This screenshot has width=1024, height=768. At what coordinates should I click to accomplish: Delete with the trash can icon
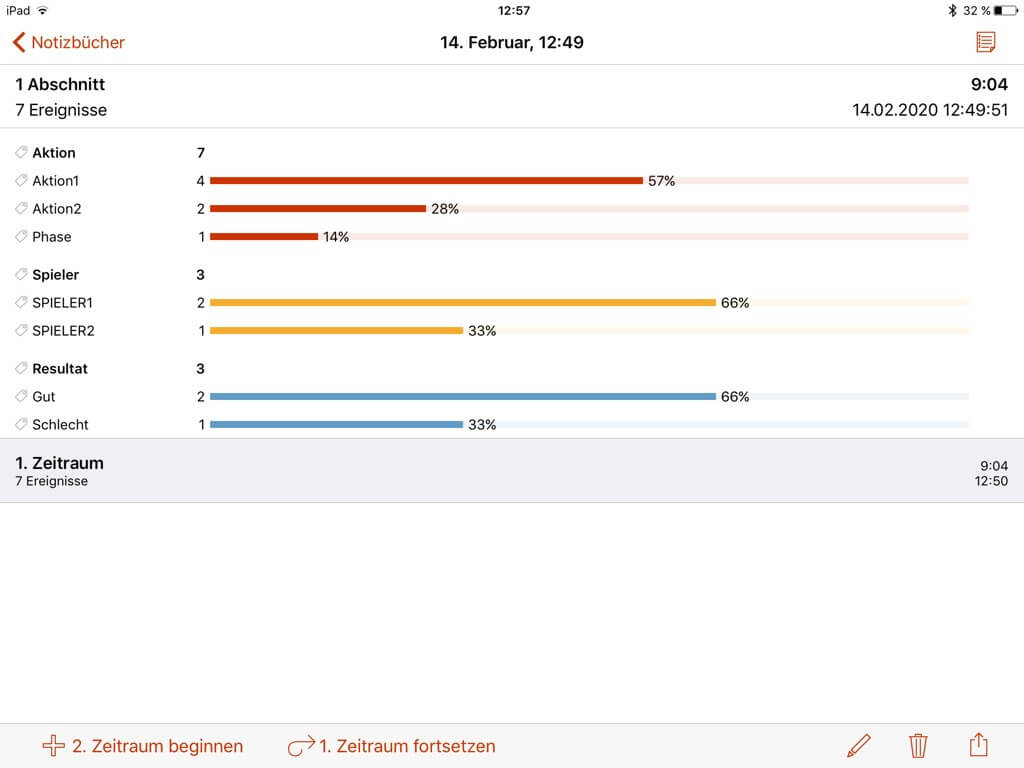918,745
